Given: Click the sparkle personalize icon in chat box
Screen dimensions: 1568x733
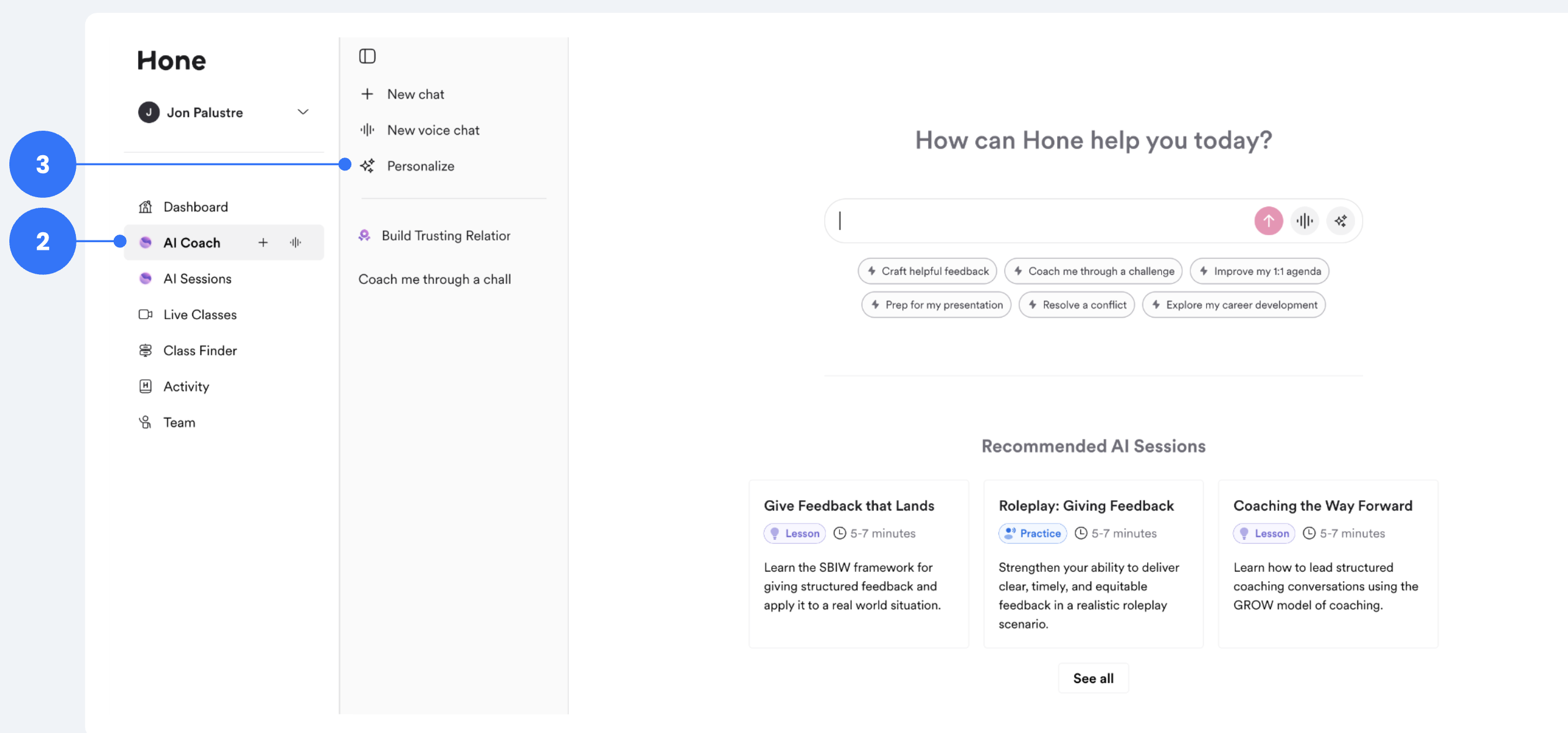Looking at the screenshot, I should point(1340,221).
